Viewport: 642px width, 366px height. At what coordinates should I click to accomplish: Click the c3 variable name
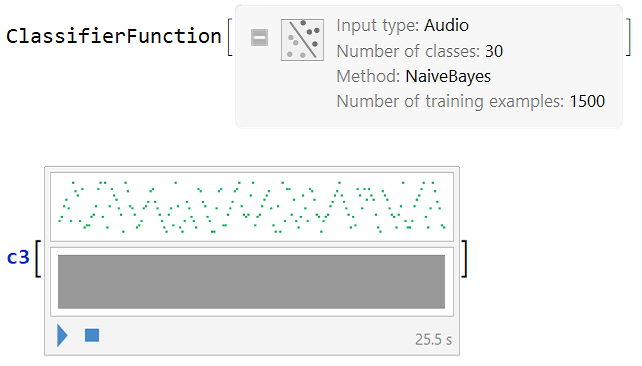click(x=18, y=258)
